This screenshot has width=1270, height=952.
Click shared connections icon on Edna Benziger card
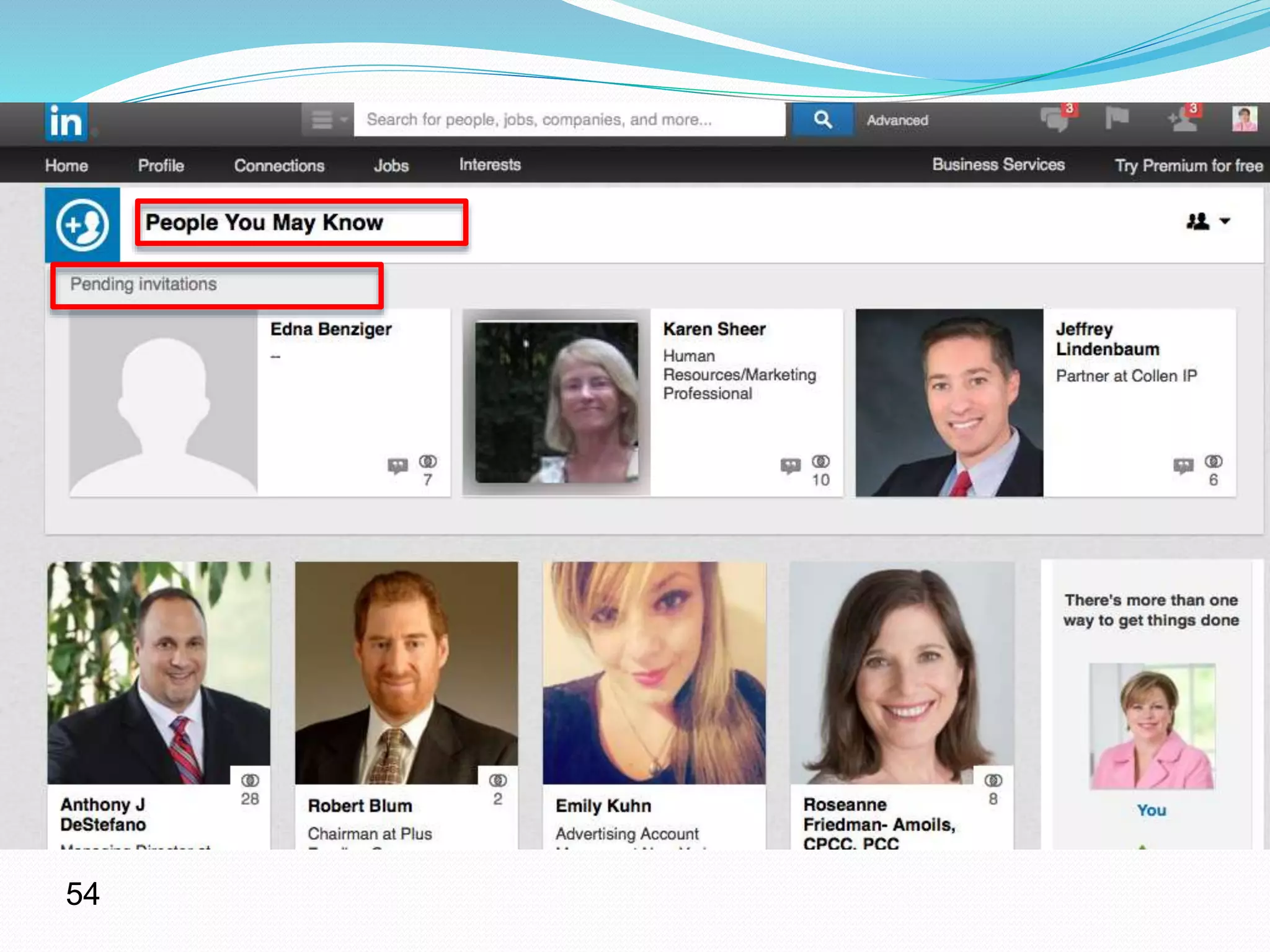(428, 462)
